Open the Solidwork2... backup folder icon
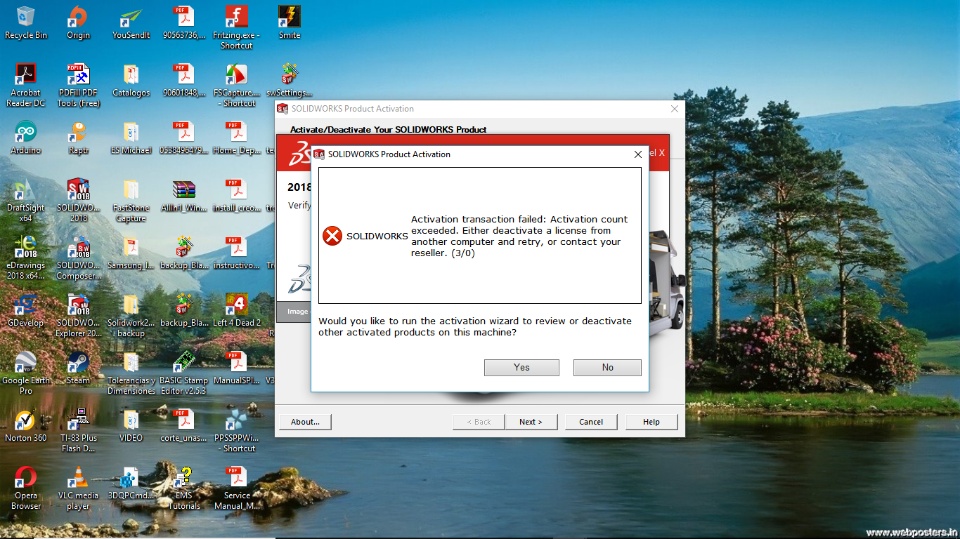960x539 pixels. pyautogui.click(x=131, y=315)
